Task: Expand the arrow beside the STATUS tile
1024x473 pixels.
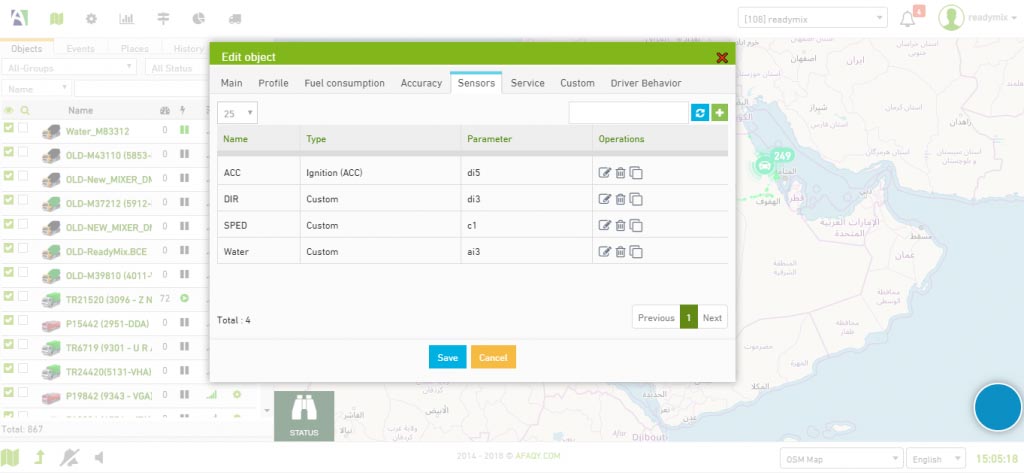Action: tap(266, 410)
